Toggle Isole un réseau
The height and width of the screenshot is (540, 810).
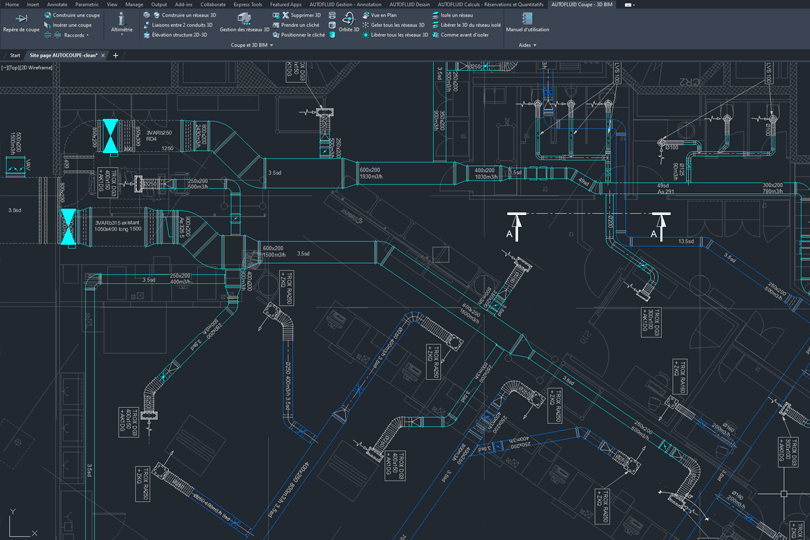click(455, 15)
